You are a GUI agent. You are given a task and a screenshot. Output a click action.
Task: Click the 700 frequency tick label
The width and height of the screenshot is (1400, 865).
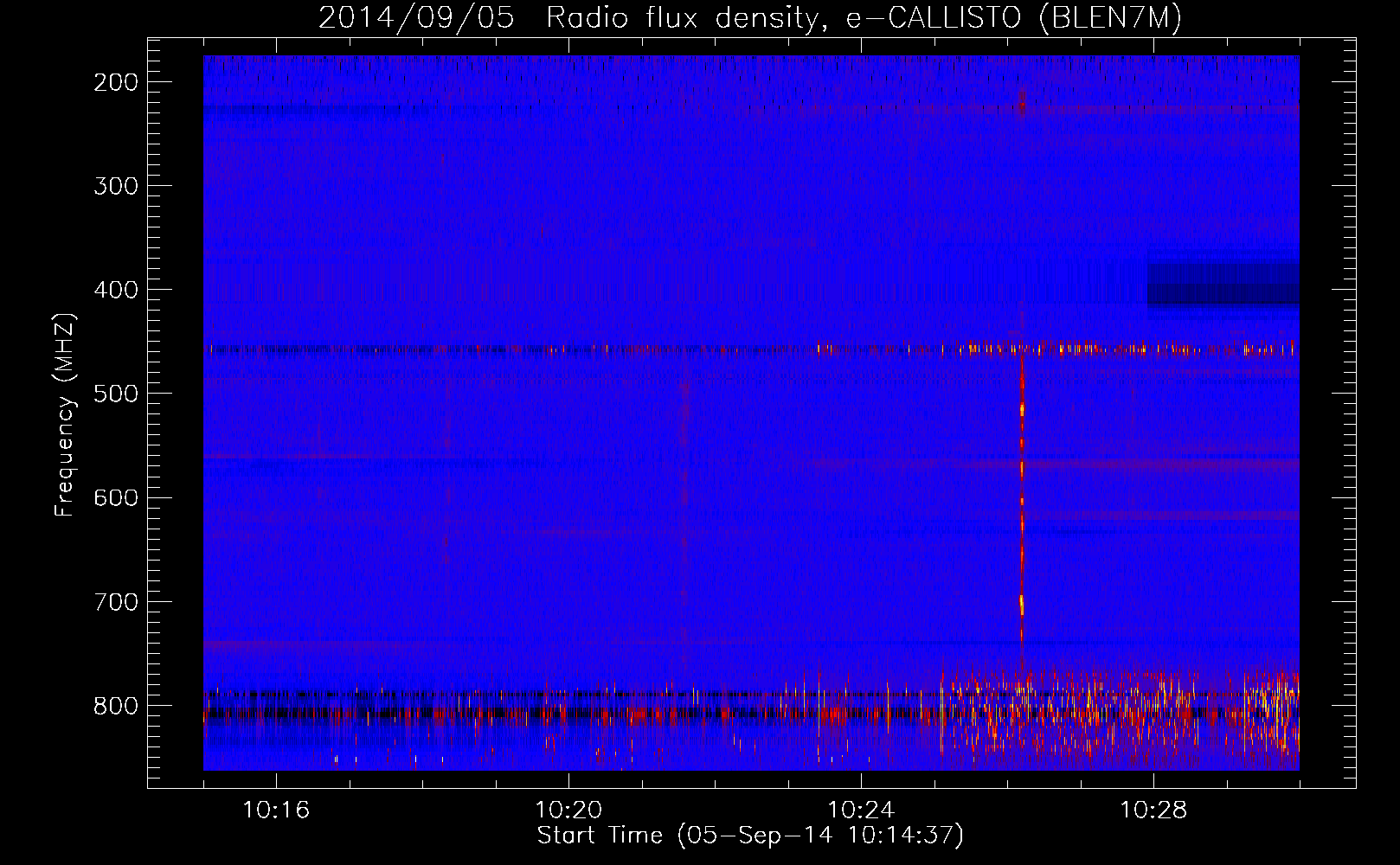[x=116, y=602]
